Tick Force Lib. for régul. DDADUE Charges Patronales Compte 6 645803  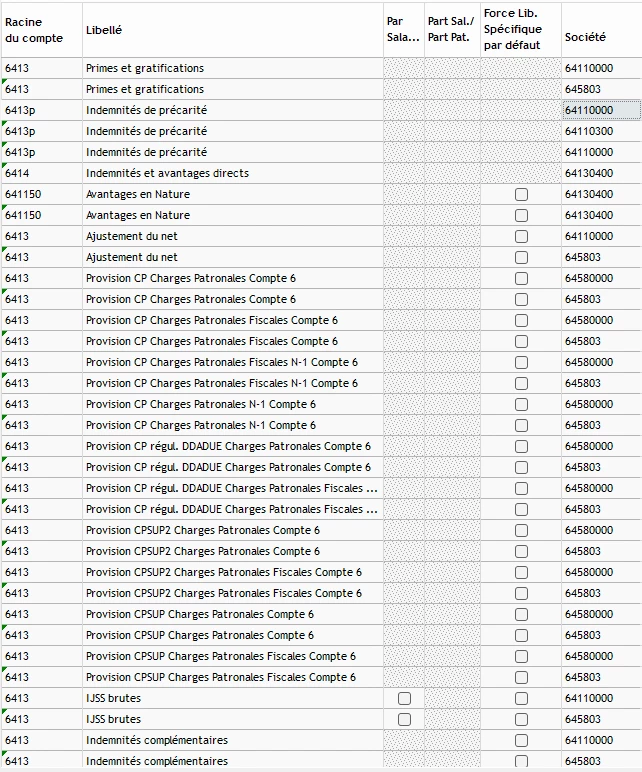pos(521,467)
